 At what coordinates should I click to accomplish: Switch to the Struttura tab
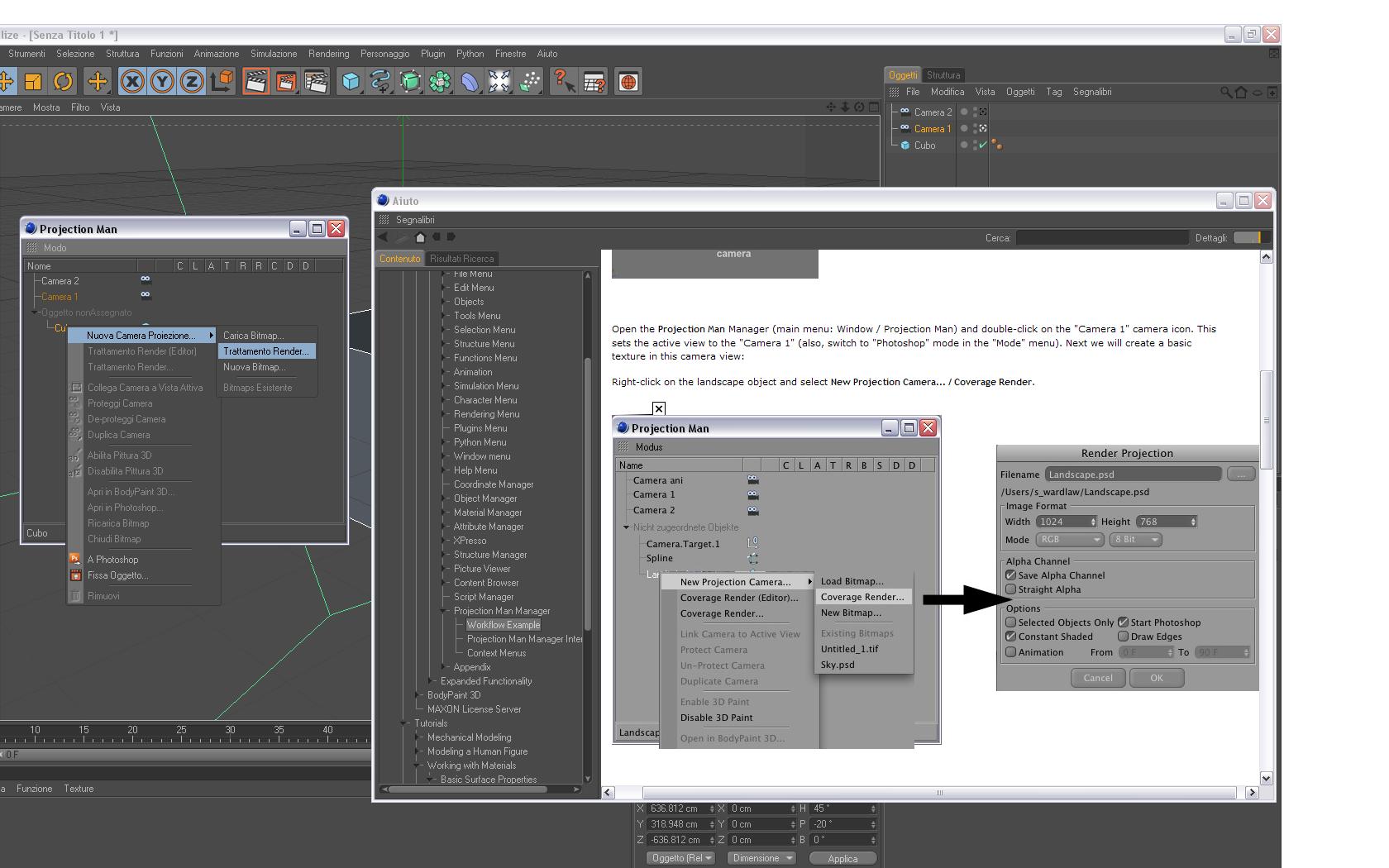943,75
